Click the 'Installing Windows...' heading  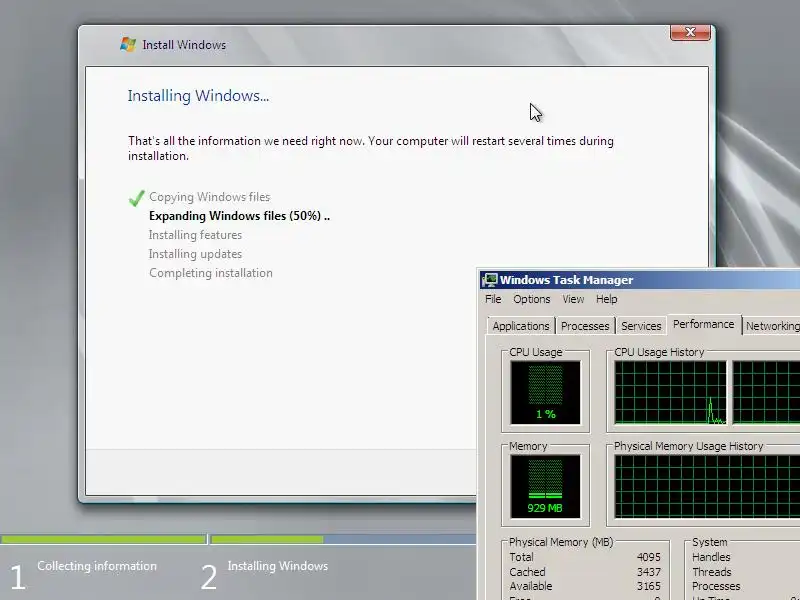(x=198, y=96)
